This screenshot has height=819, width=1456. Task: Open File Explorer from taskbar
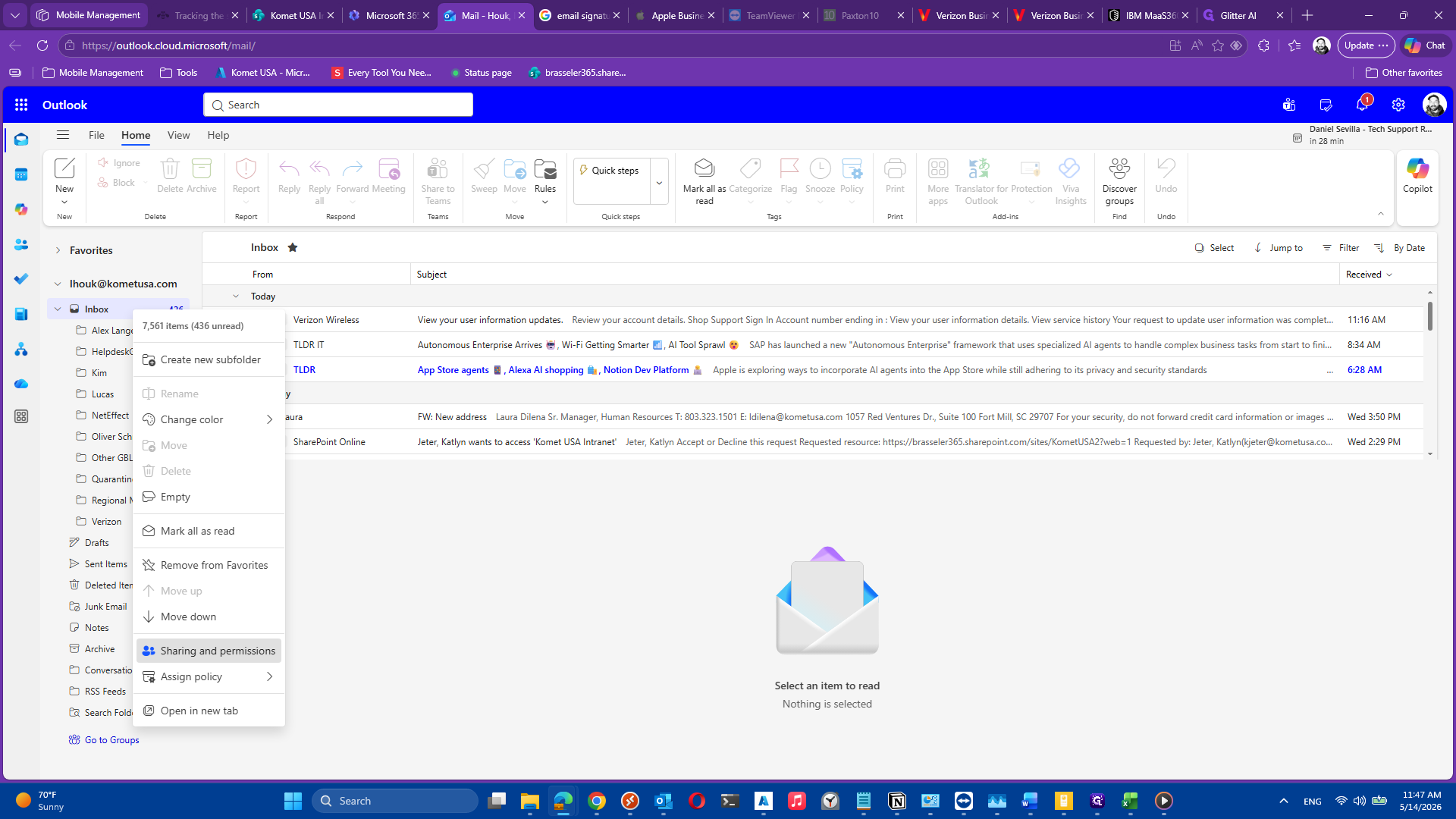tap(529, 801)
